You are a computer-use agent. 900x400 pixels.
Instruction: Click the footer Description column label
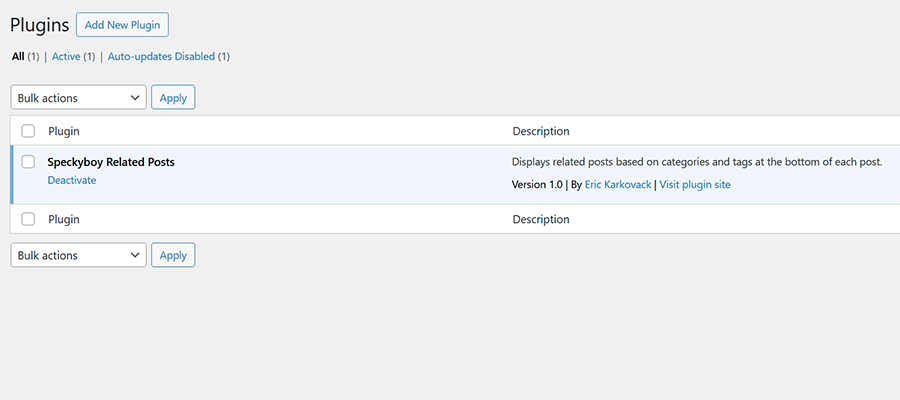(x=541, y=219)
